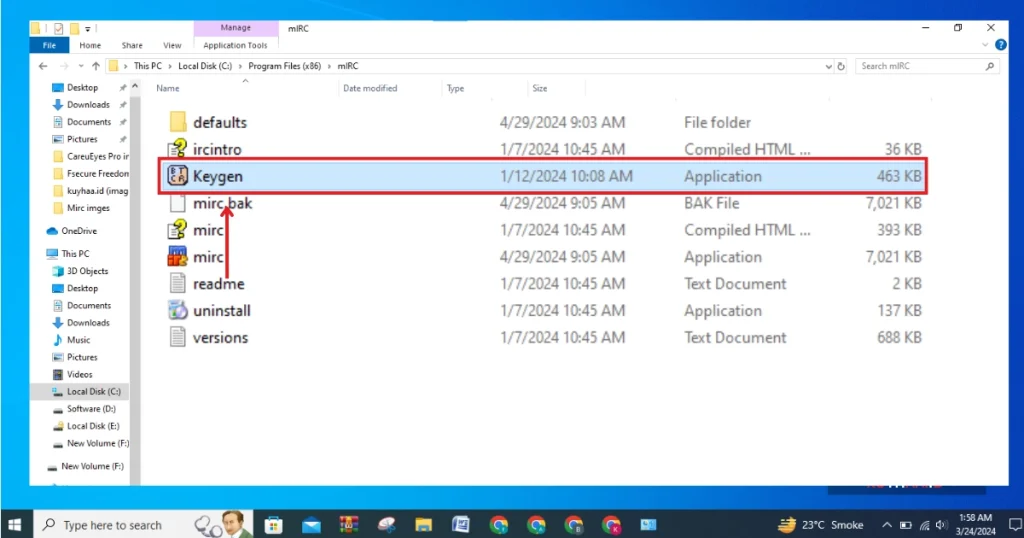
Task: Click the volume icon in system tray
Action: 941,525
